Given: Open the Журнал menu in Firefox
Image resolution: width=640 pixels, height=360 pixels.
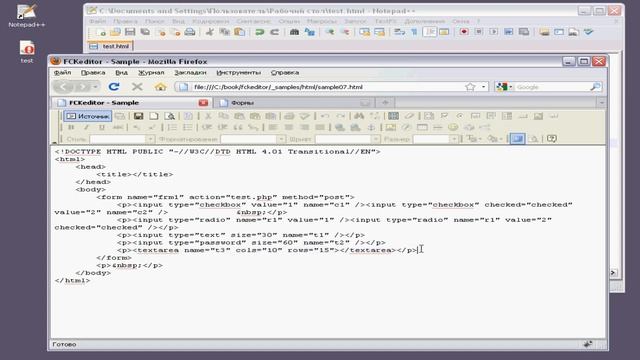Looking at the screenshot, I should (151, 73).
